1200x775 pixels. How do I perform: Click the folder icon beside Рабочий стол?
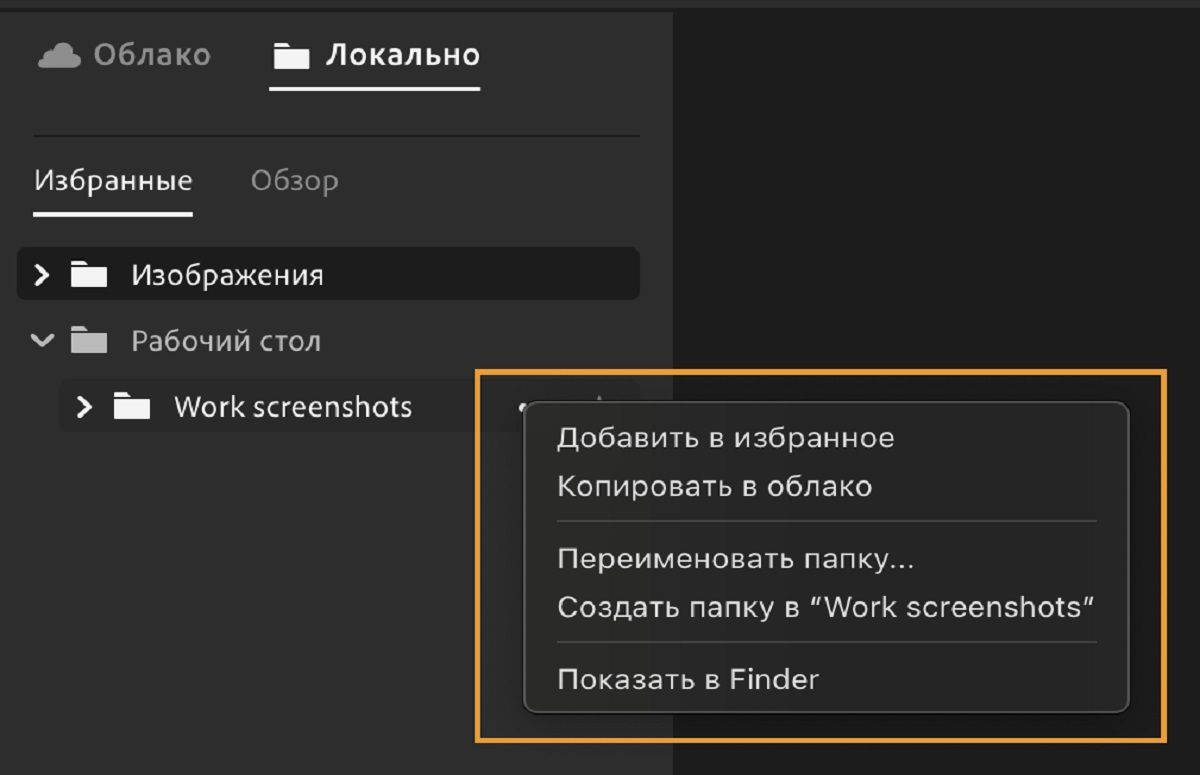[88, 340]
